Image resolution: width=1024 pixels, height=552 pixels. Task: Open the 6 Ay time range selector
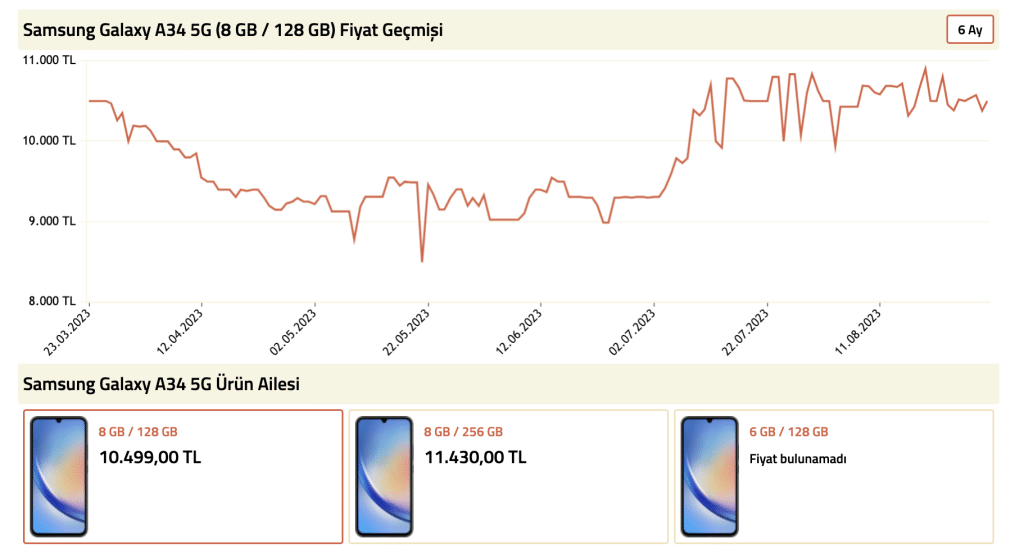[x=970, y=30]
